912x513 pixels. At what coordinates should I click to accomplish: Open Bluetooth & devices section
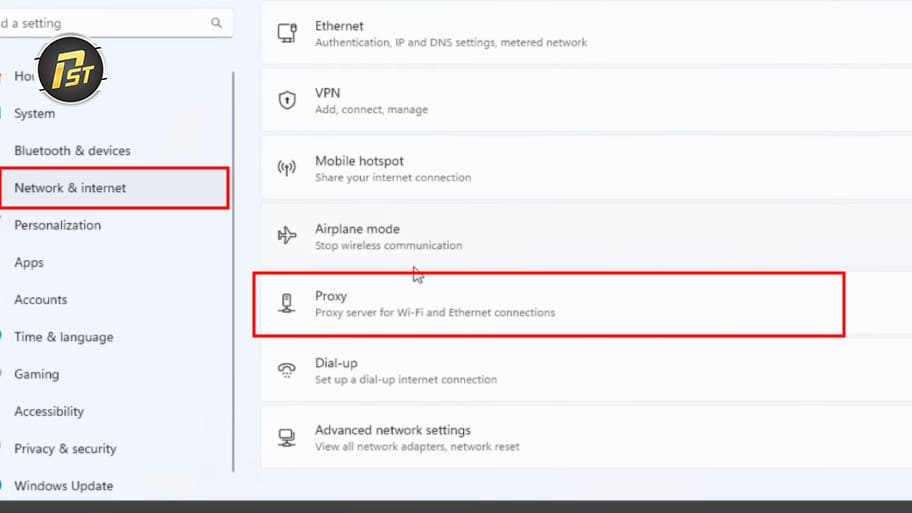point(72,151)
